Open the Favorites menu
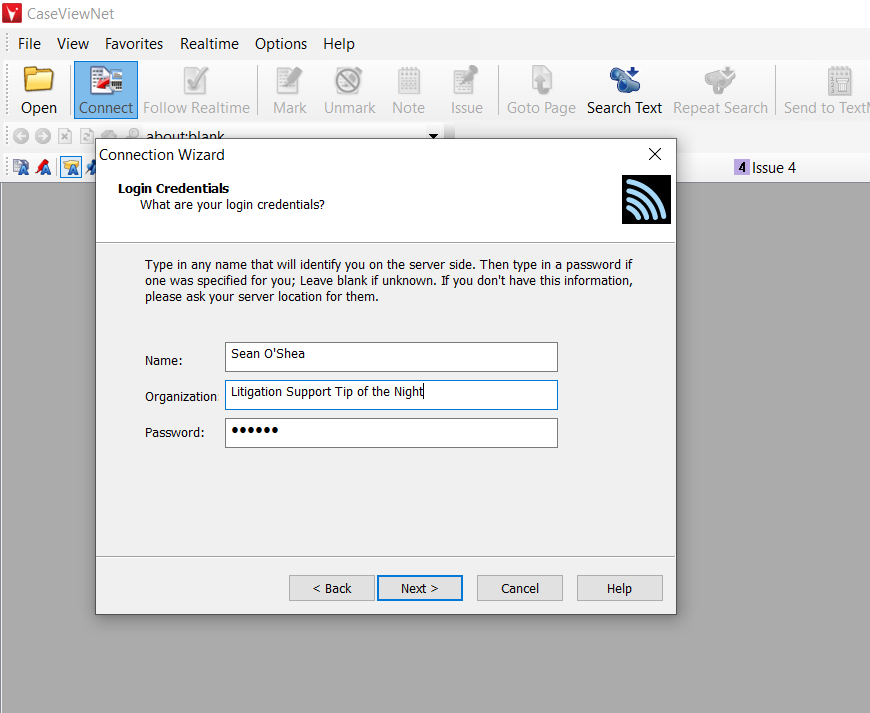Viewport: 870px width, 713px height. (134, 44)
